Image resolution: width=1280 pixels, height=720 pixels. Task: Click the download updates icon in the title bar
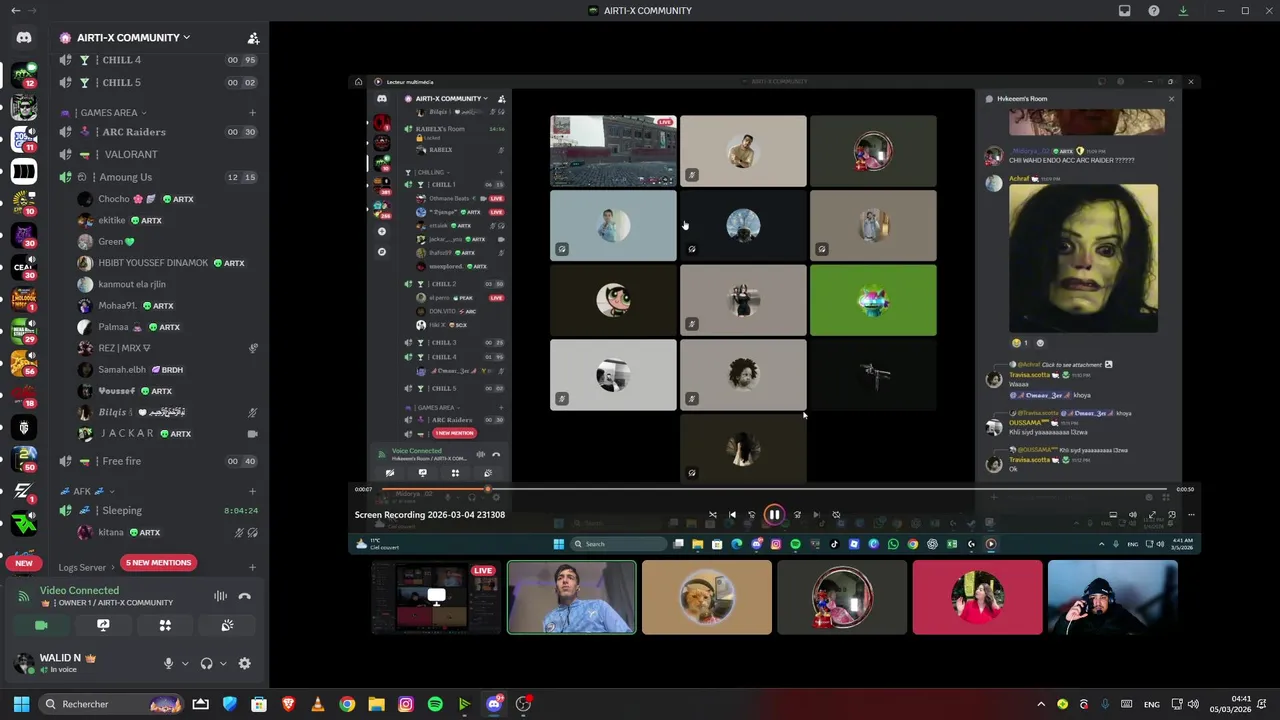point(1183,11)
